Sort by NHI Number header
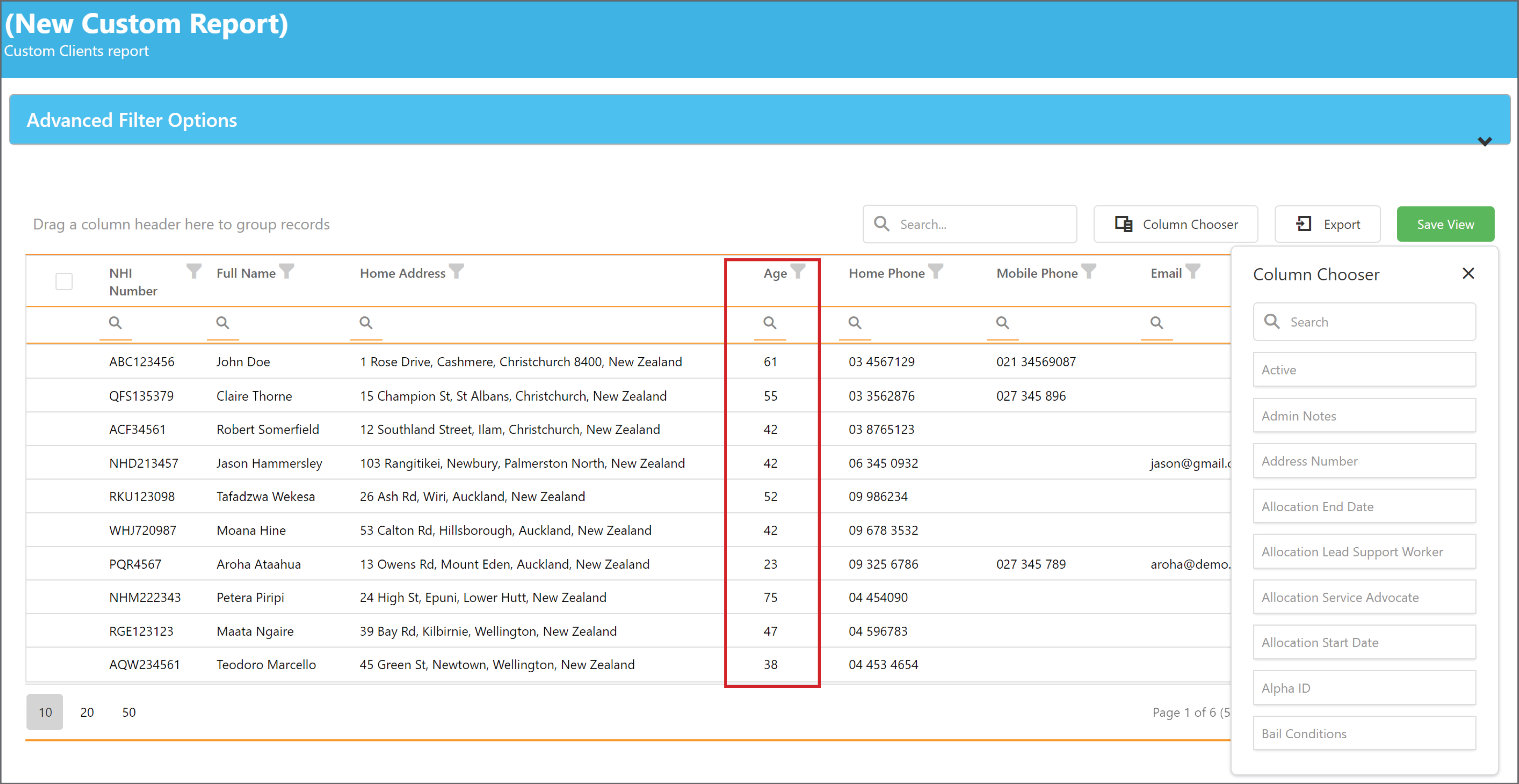The height and width of the screenshot is (784, 1519). pyautogui.click(x=133, y=282)
